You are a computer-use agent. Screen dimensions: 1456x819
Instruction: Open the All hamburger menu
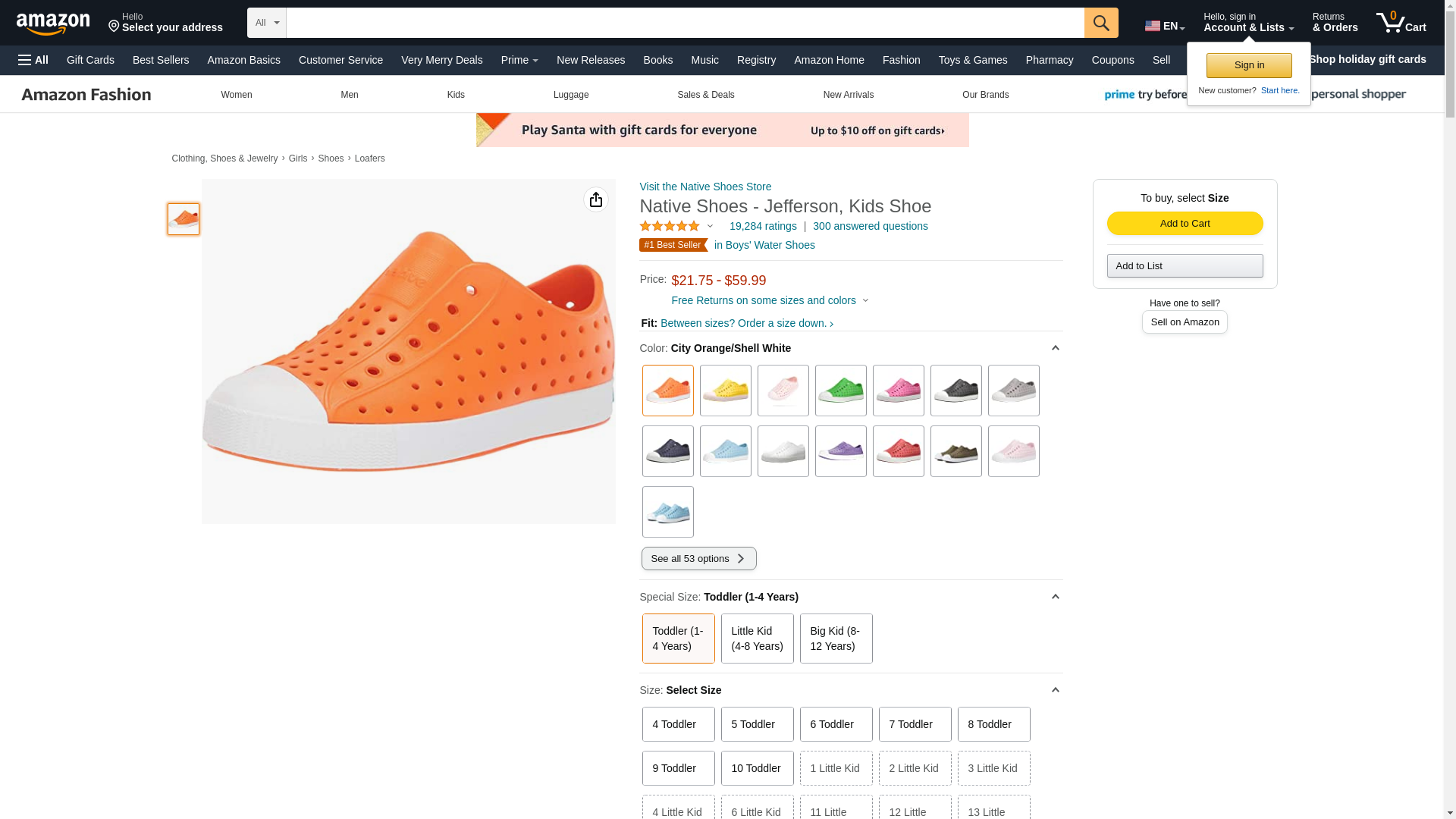click(33, 60)
